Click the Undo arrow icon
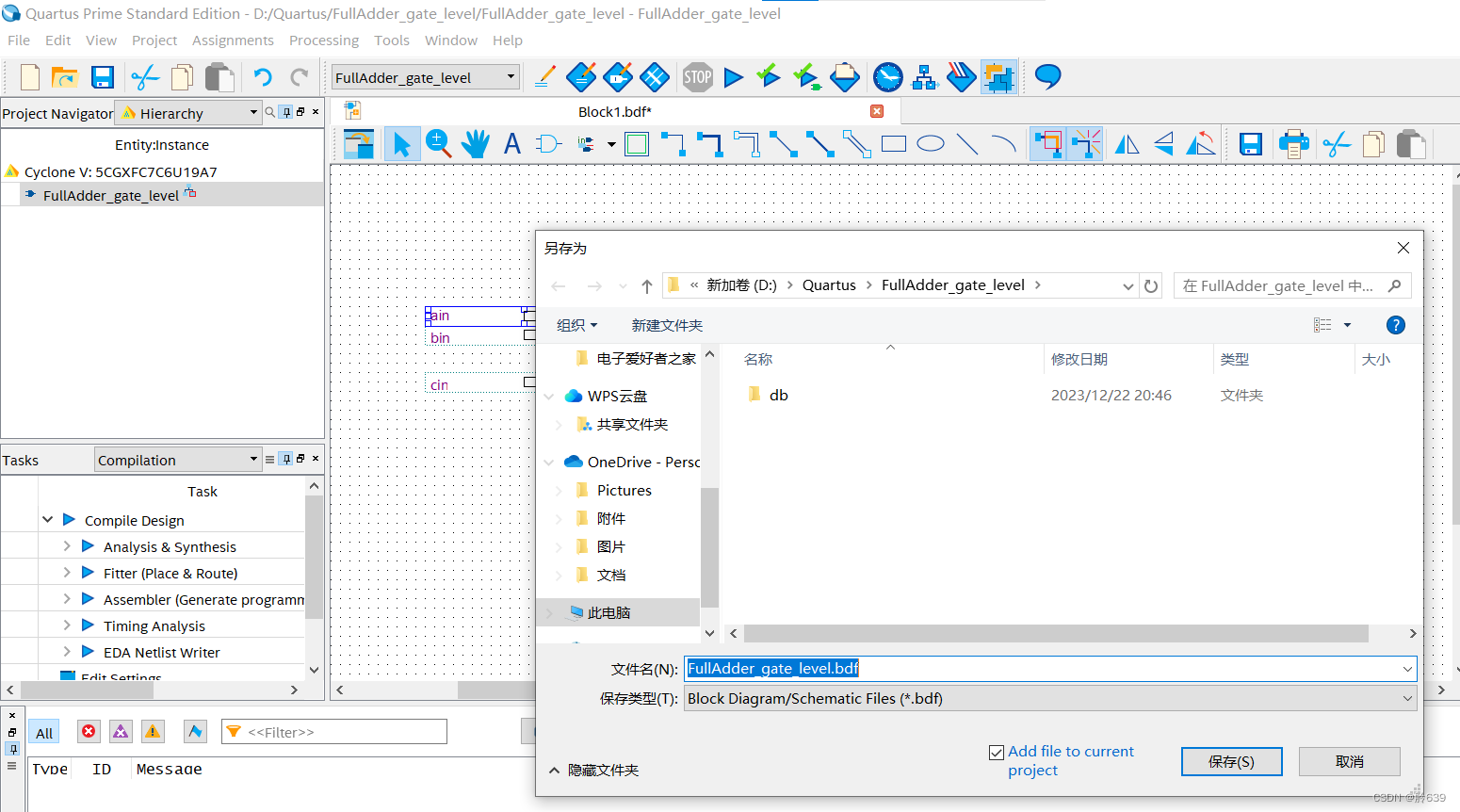This screenshot has height=812, width=1460. (263, 77)
